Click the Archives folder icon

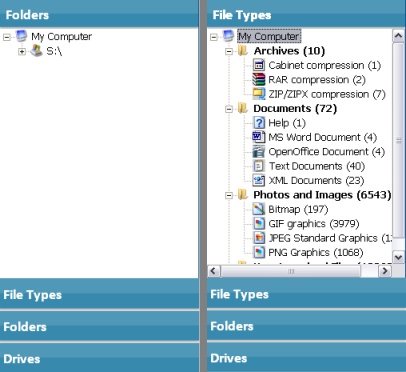243,51
